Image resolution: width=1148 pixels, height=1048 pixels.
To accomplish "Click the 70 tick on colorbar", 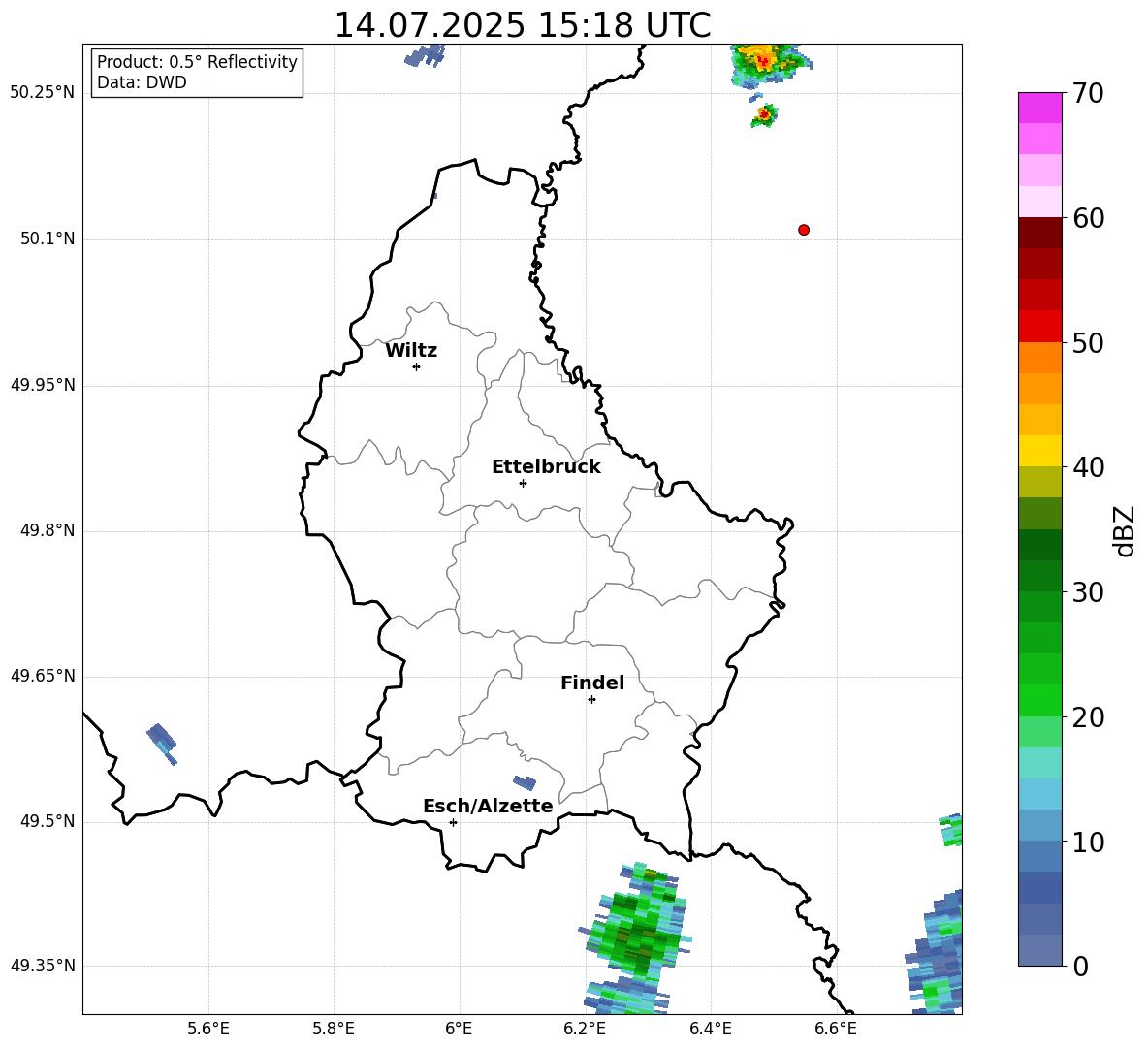I will [1088, 94].
